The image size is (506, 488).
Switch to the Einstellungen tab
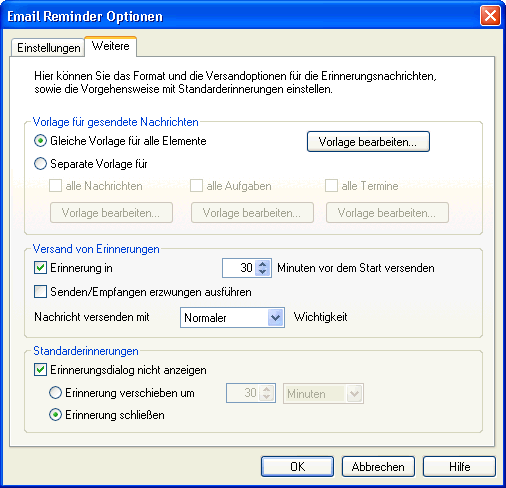click(x=49, y=48)
